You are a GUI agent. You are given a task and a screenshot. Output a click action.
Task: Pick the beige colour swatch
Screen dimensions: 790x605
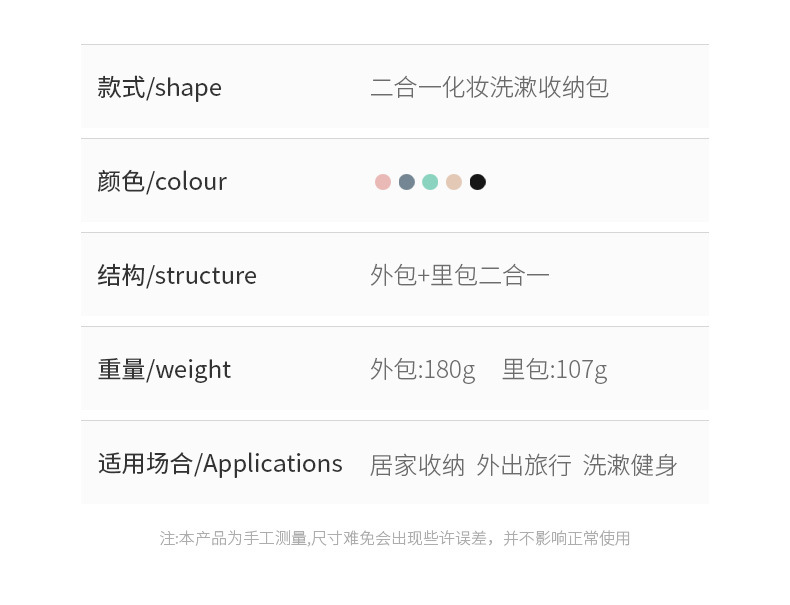(454, 182)
